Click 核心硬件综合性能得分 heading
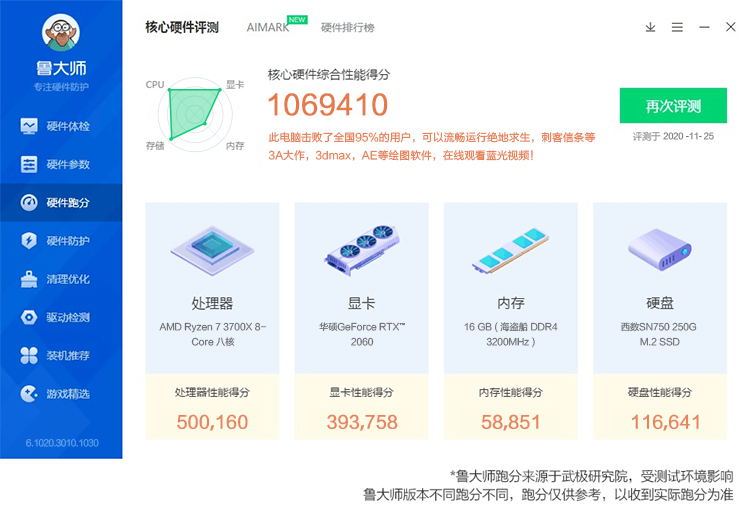750x515 pixels. pos(329,75)
